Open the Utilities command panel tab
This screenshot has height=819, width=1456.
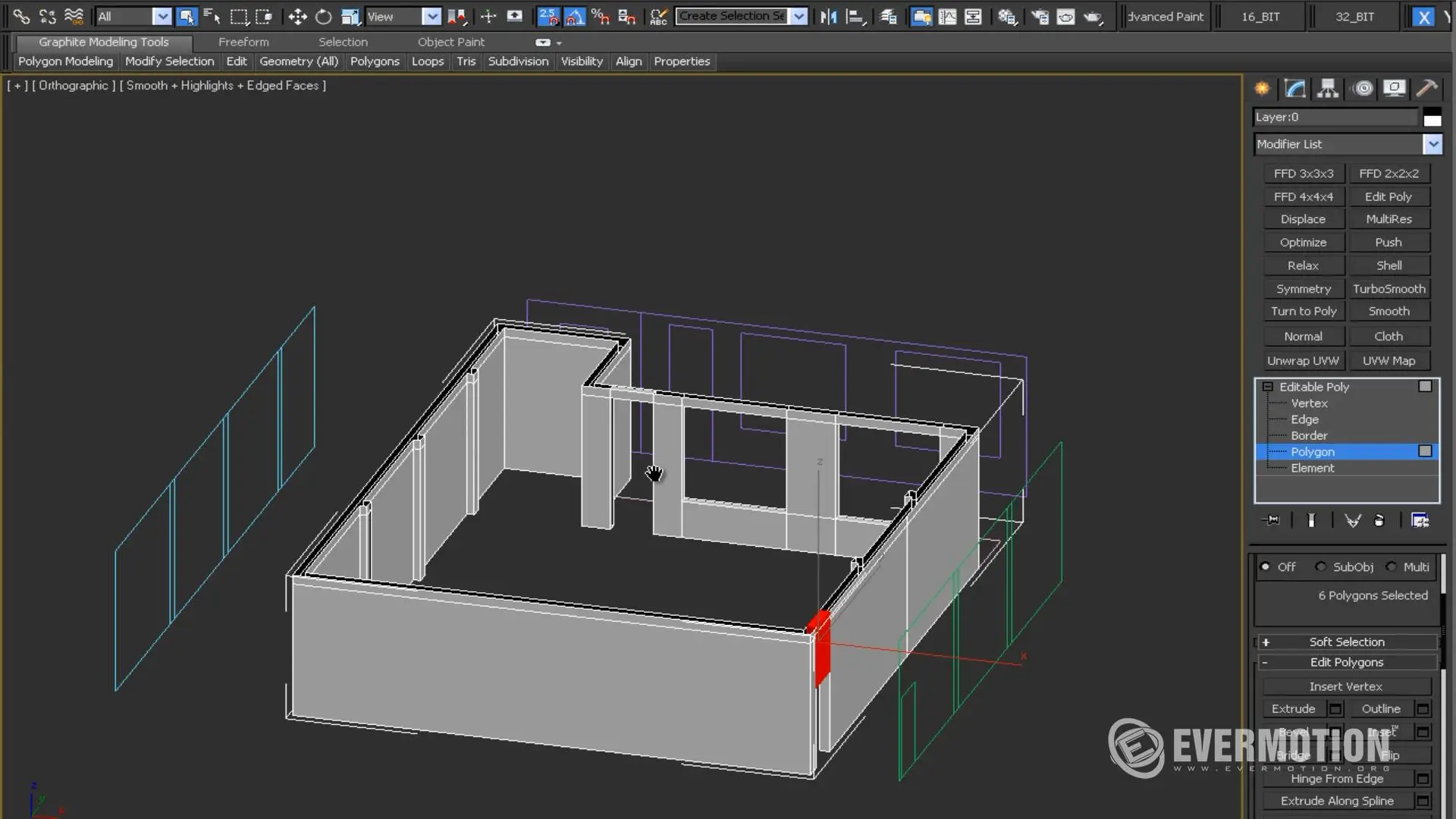(1426, 89)
